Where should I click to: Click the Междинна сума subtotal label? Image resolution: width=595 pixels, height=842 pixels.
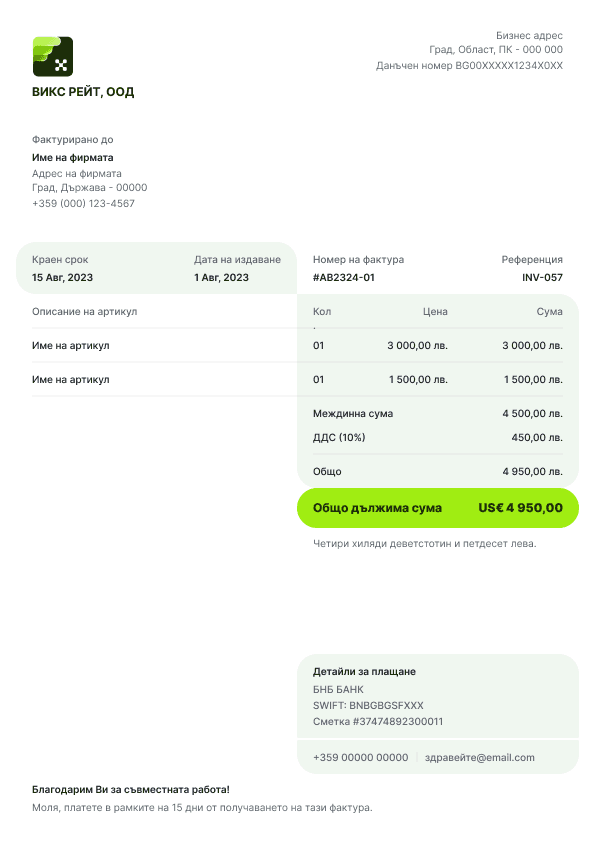(353, 413)
